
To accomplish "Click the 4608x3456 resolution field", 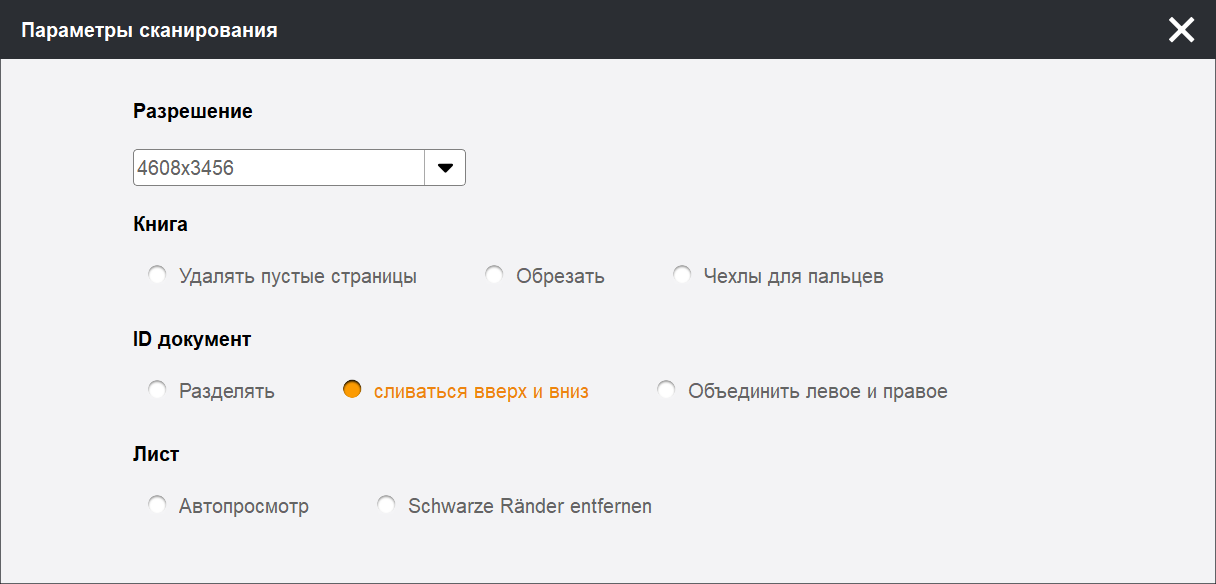I will [x=279, y=168].
